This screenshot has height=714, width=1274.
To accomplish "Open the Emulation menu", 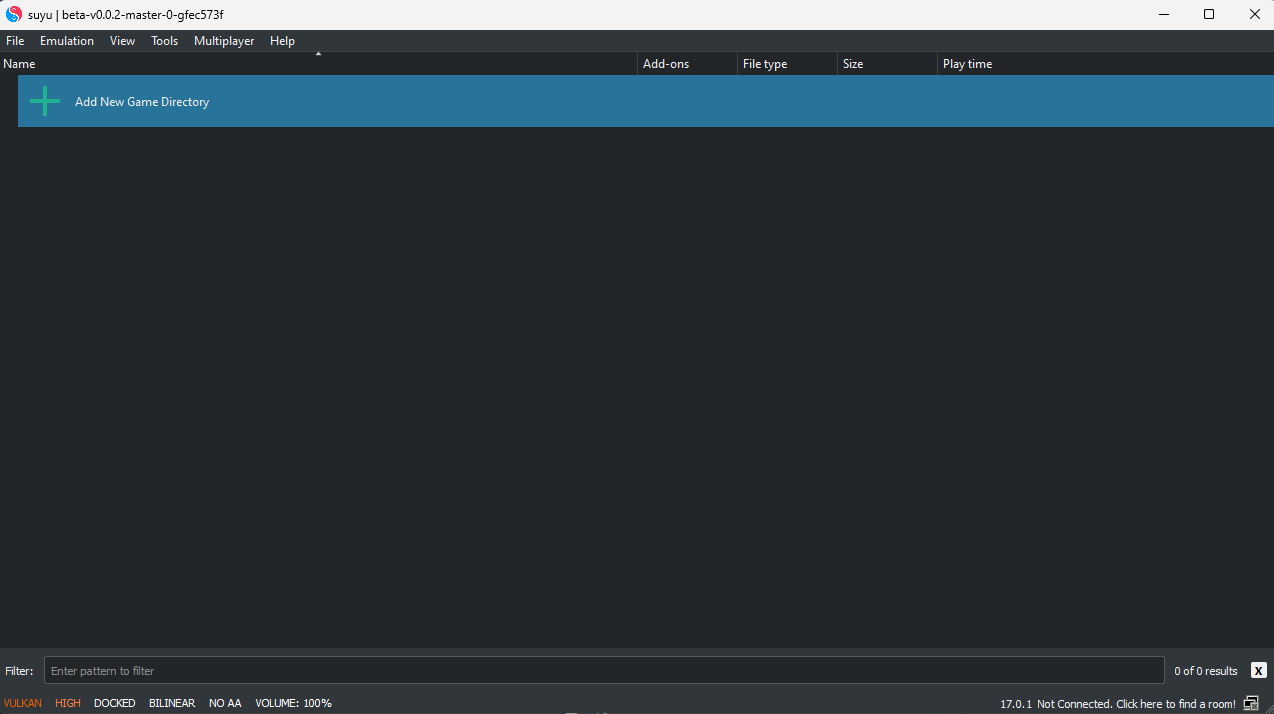I will (67, 41).
